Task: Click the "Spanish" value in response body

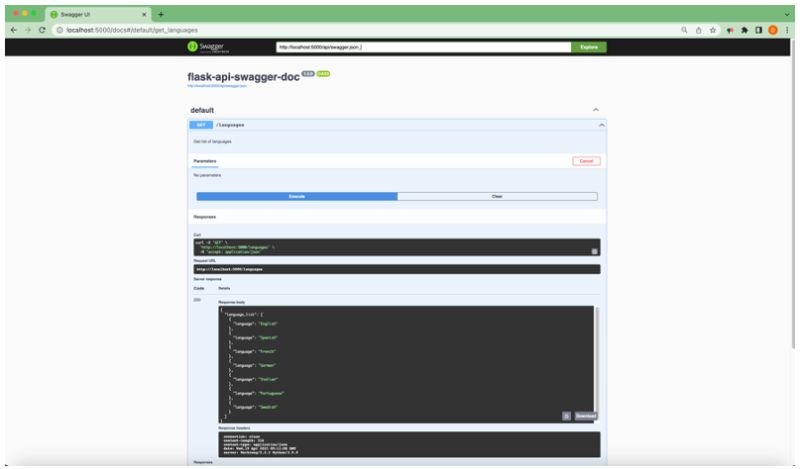Action: pyautogui.click(x=268, y=338)
